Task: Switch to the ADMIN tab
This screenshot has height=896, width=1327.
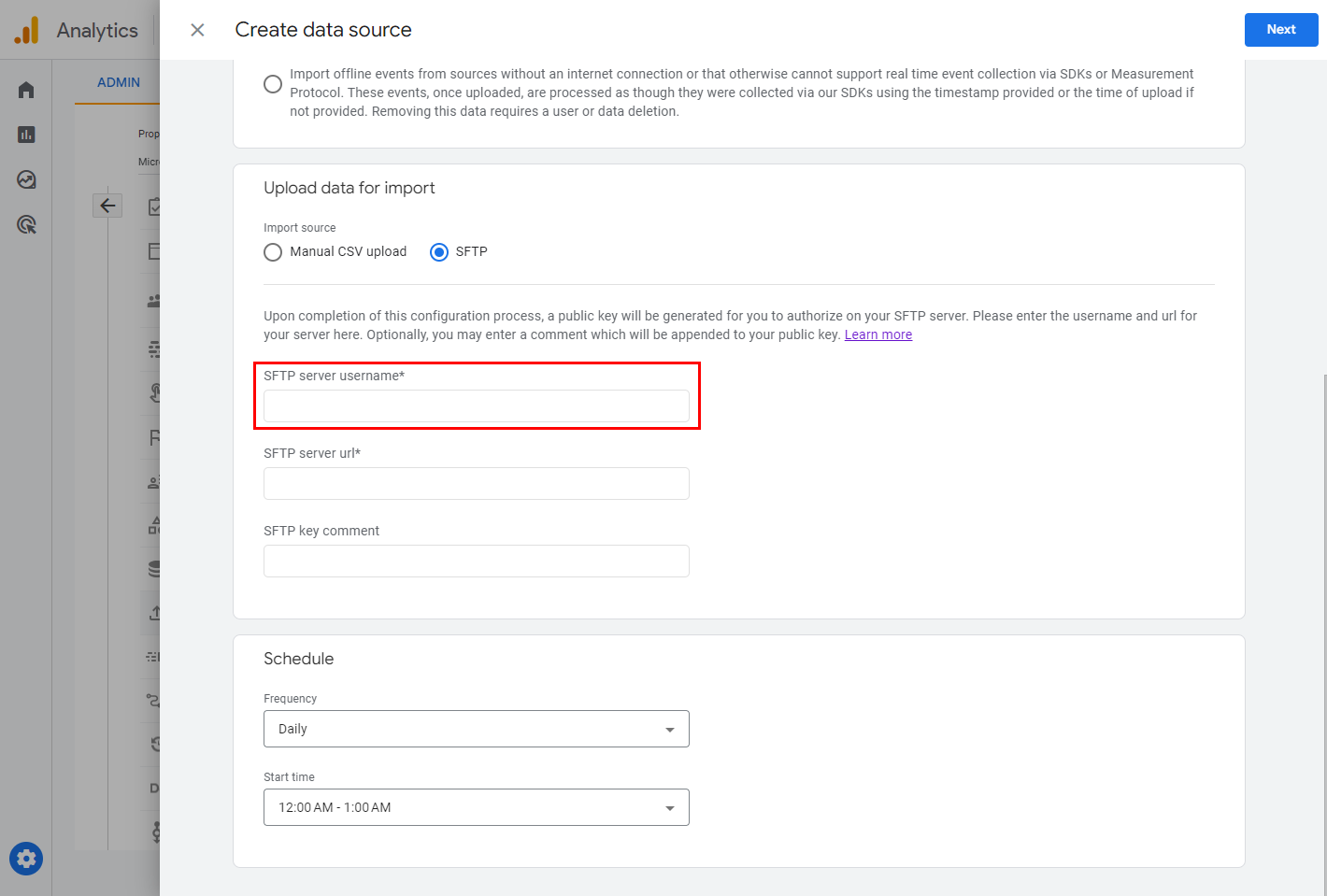Action: tap(119, 82)
